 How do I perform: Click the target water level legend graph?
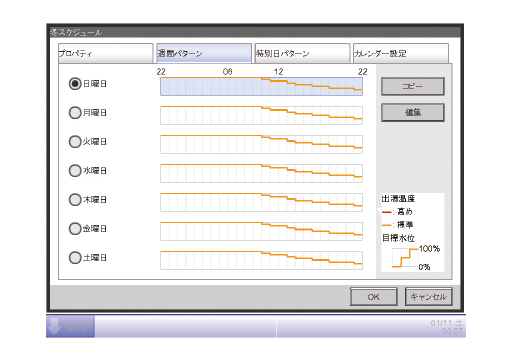point(405,258)
